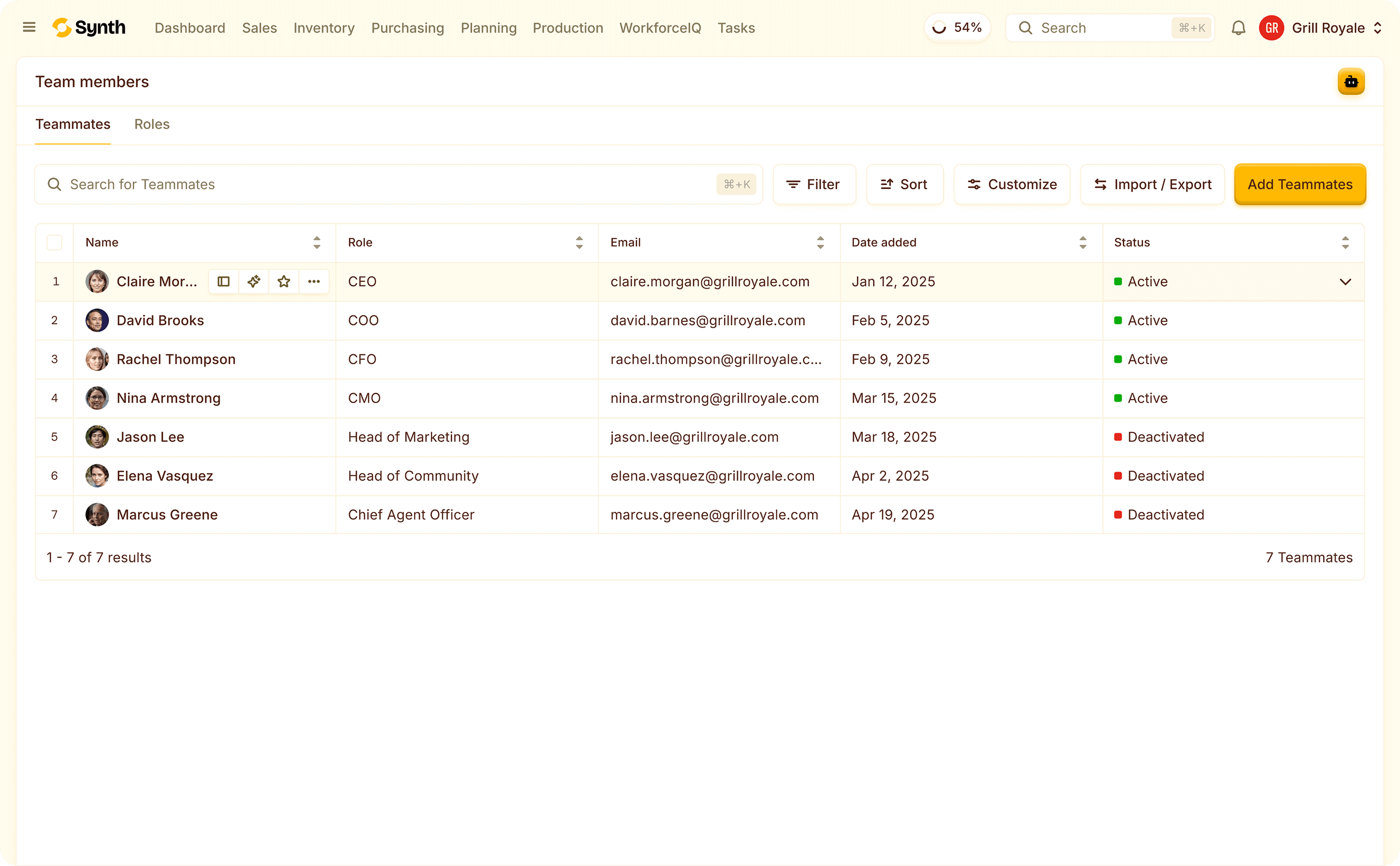Screen dimensions: 1400x866
Task: Click the Synth logo
Action: pos(89,27)
